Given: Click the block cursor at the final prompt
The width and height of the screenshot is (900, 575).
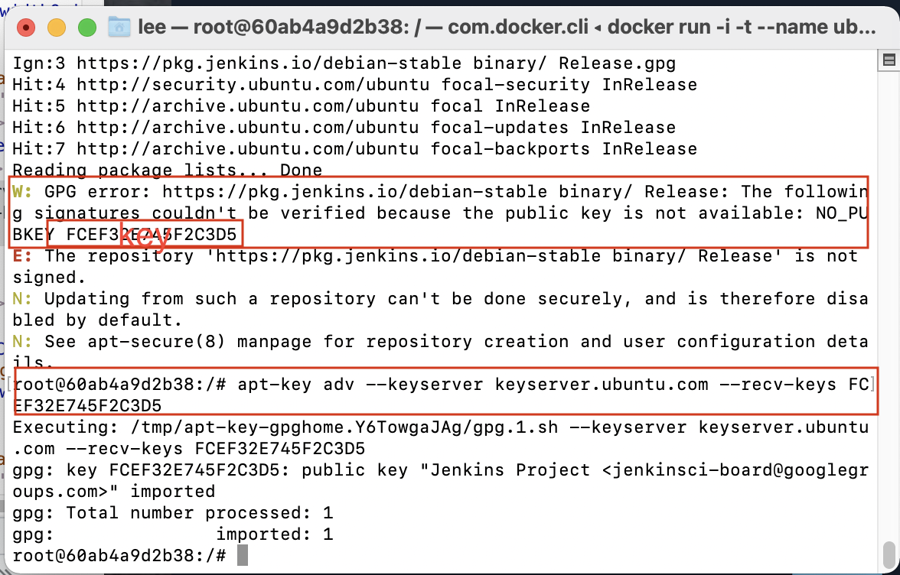Looking at the screenshot, I should click(242, 555).
